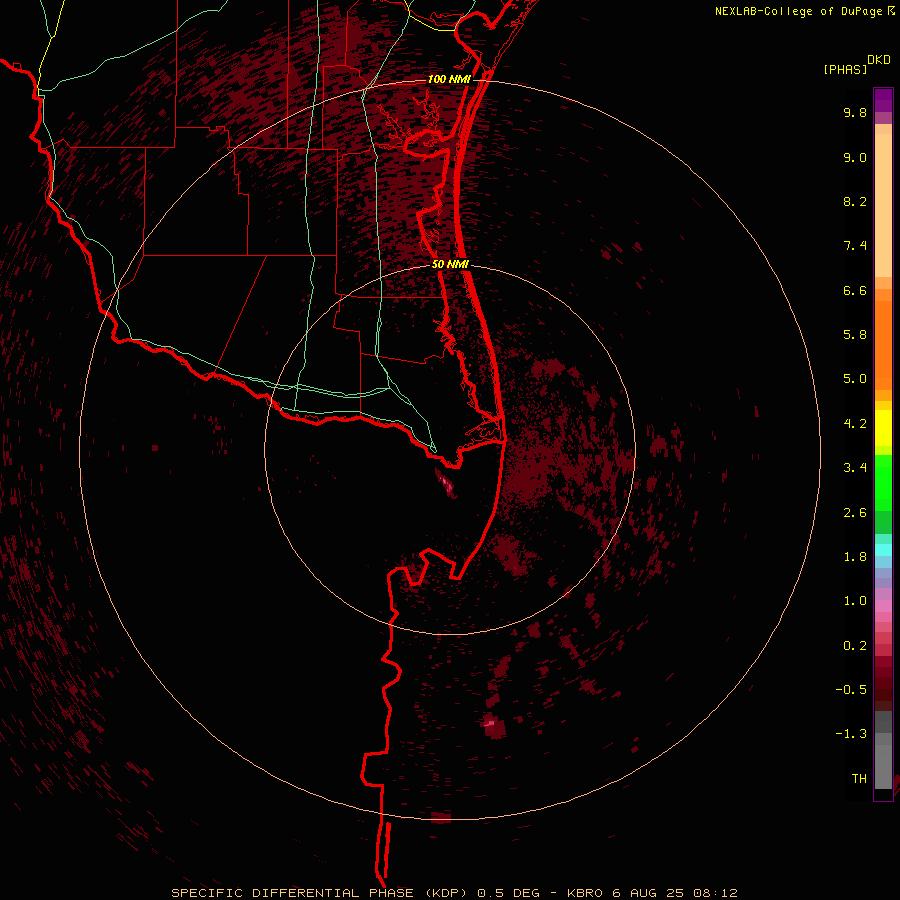
Task: Click the pink echo offshore south of radar
Action: 490,723
